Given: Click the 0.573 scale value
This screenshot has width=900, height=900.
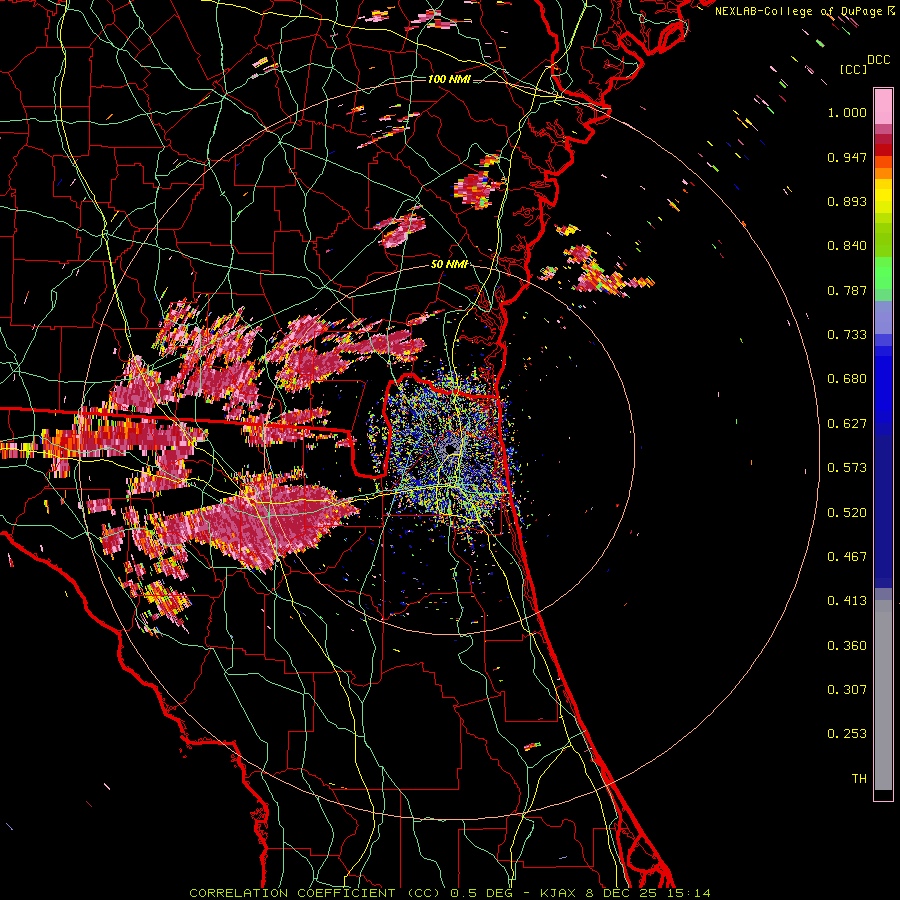Looking at the screenshot, I should [x=847, y=468].
